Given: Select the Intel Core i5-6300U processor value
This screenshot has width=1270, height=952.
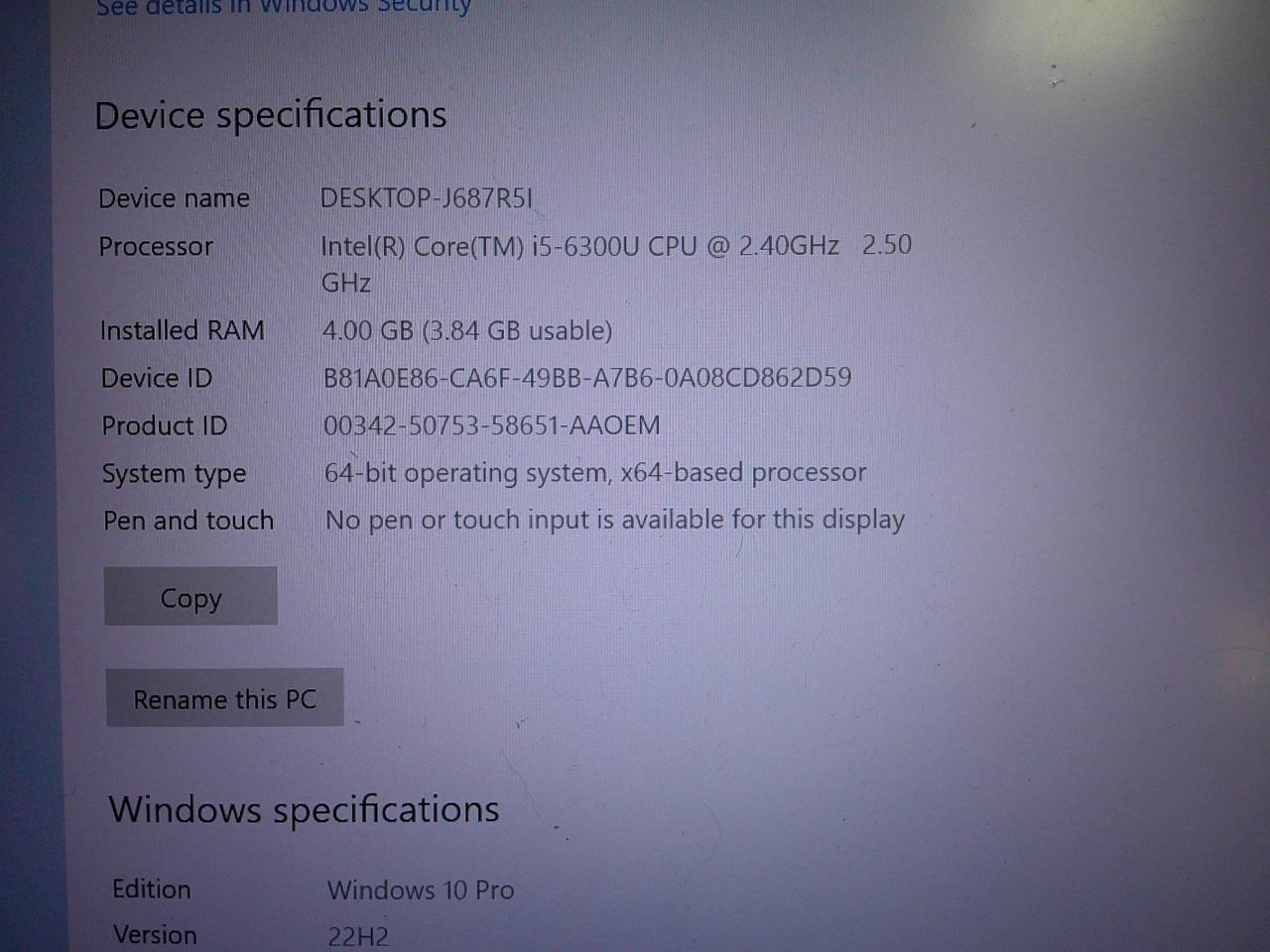Looking at the screenshot, I should coord(616,264).
